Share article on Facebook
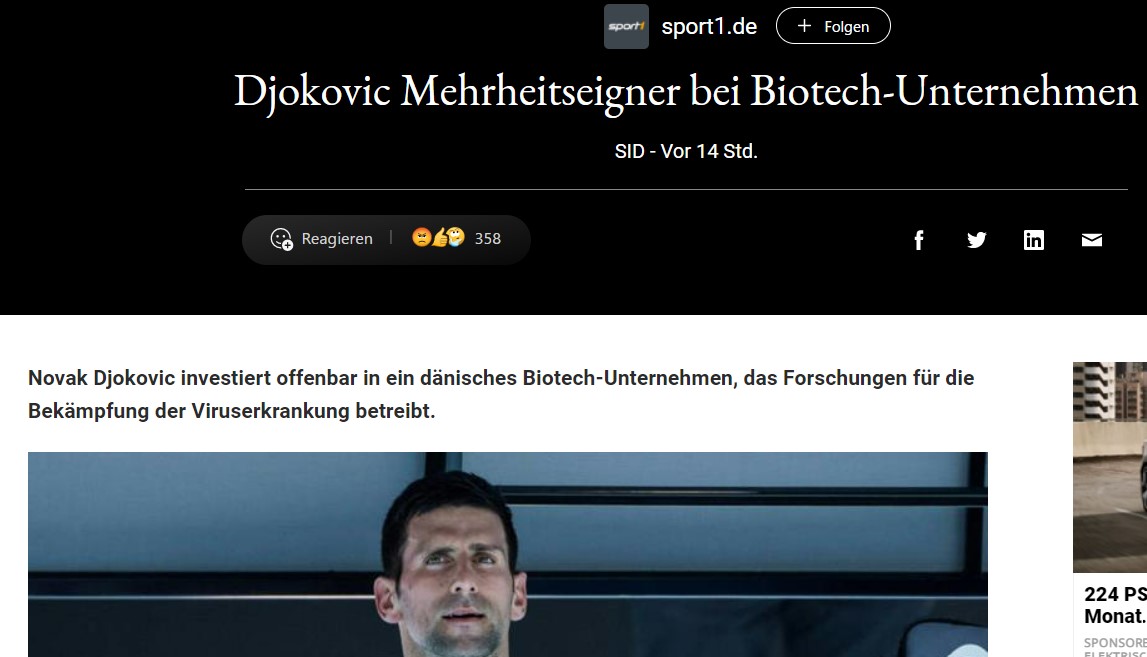The width and height of the screenshot is (1147, 657). 919,240
